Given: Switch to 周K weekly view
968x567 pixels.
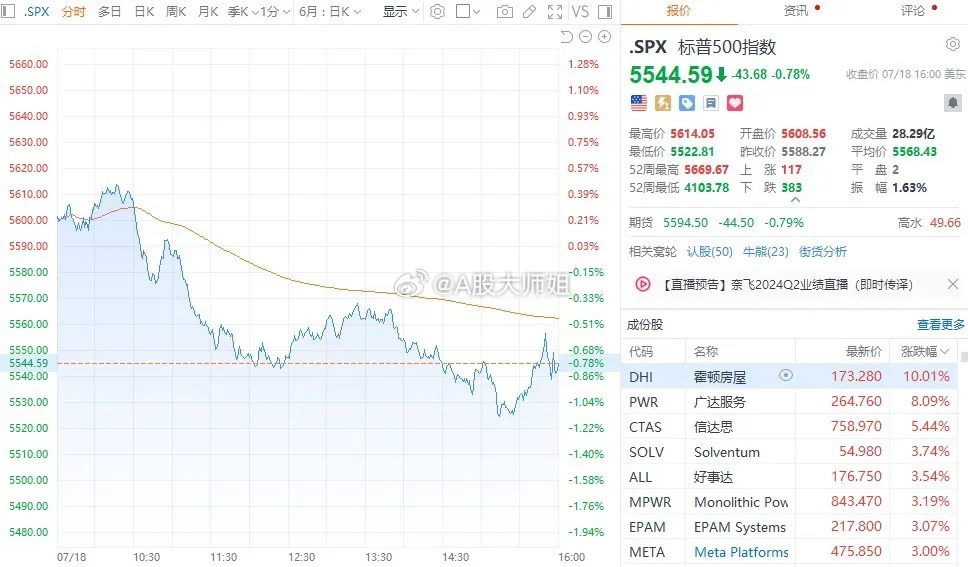Looking at the screenshot, I should coord(176,12).
